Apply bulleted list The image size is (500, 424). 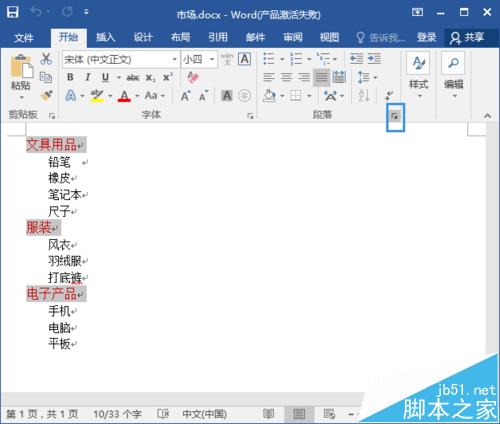click(x=269, y=59)
